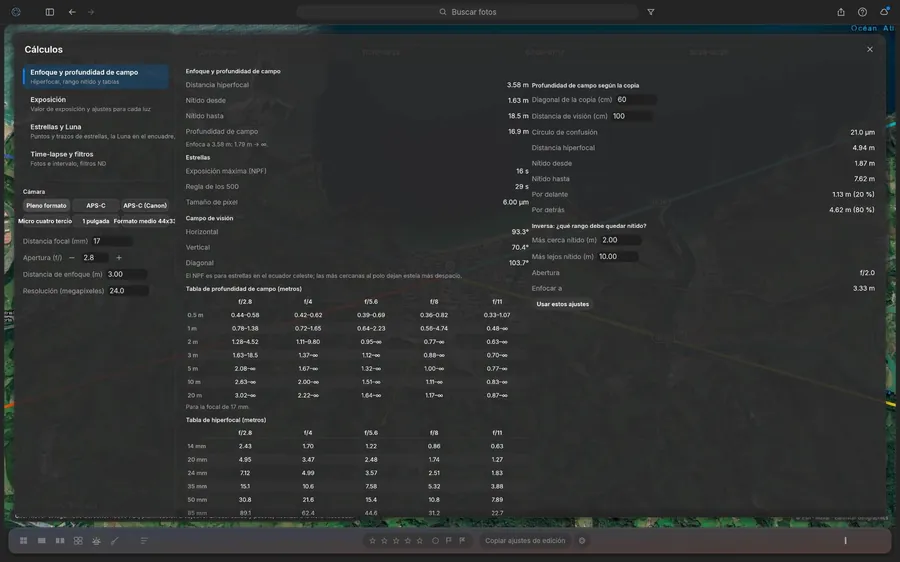Switch to single image view icon
The height and width of the screenshot is (562, 900).
pos(41,541)
